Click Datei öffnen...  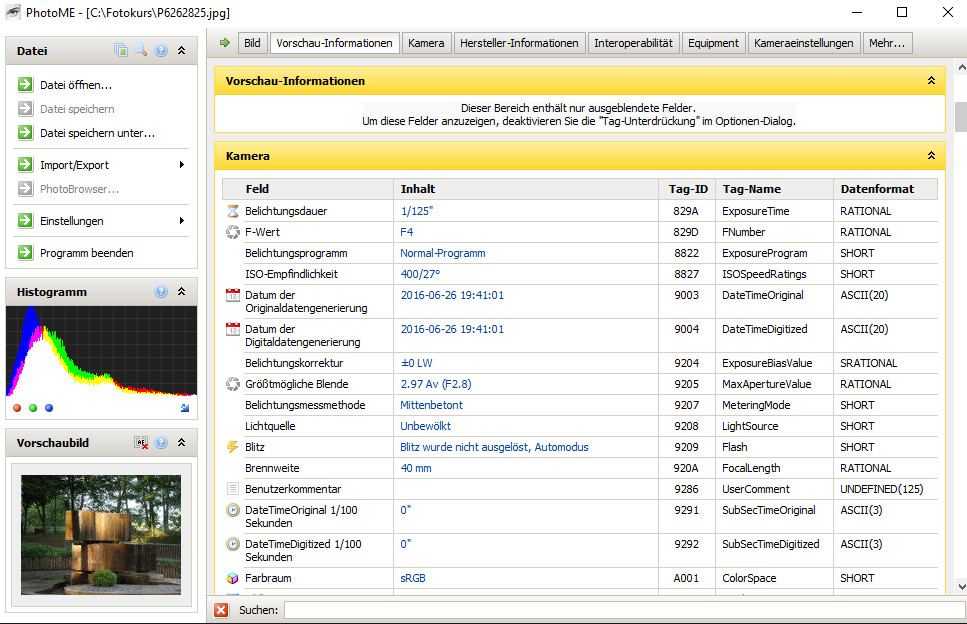75,85
